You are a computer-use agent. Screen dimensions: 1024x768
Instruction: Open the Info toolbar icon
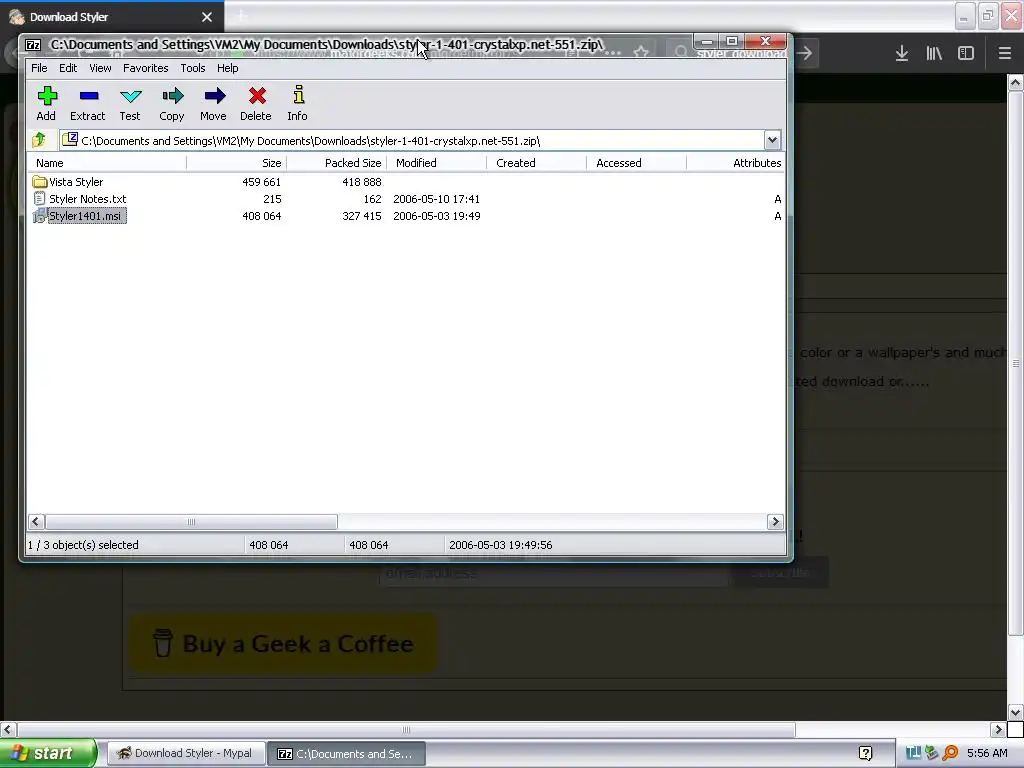coord(298,95)
